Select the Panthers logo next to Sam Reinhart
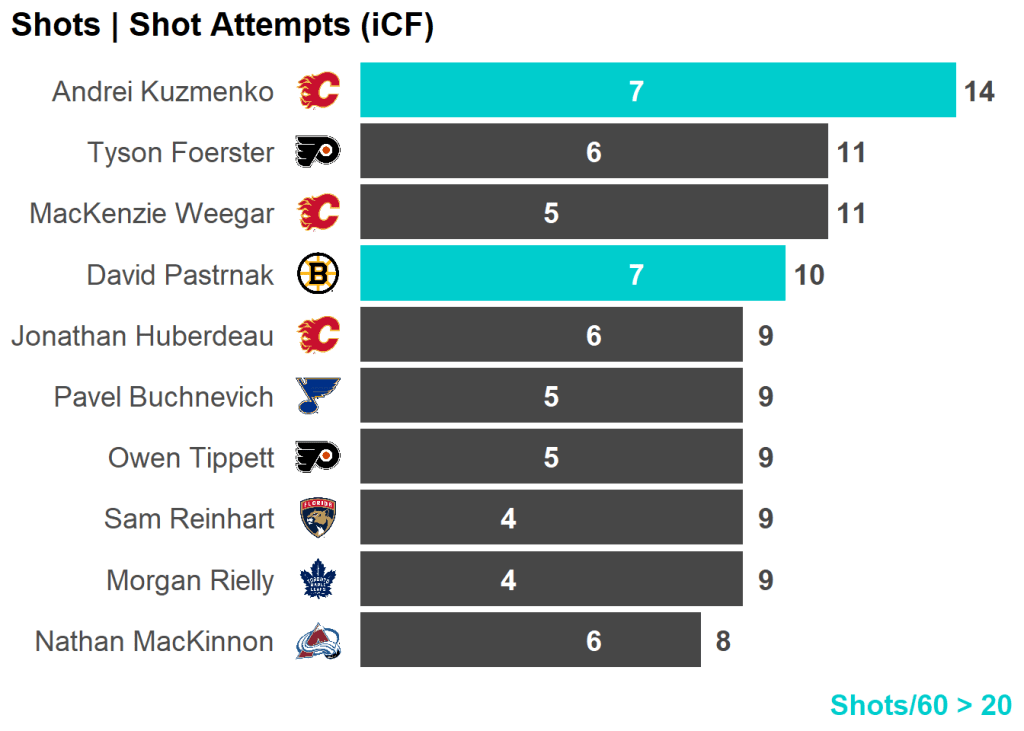This screenshot has width=1024, height=731. 318,518
